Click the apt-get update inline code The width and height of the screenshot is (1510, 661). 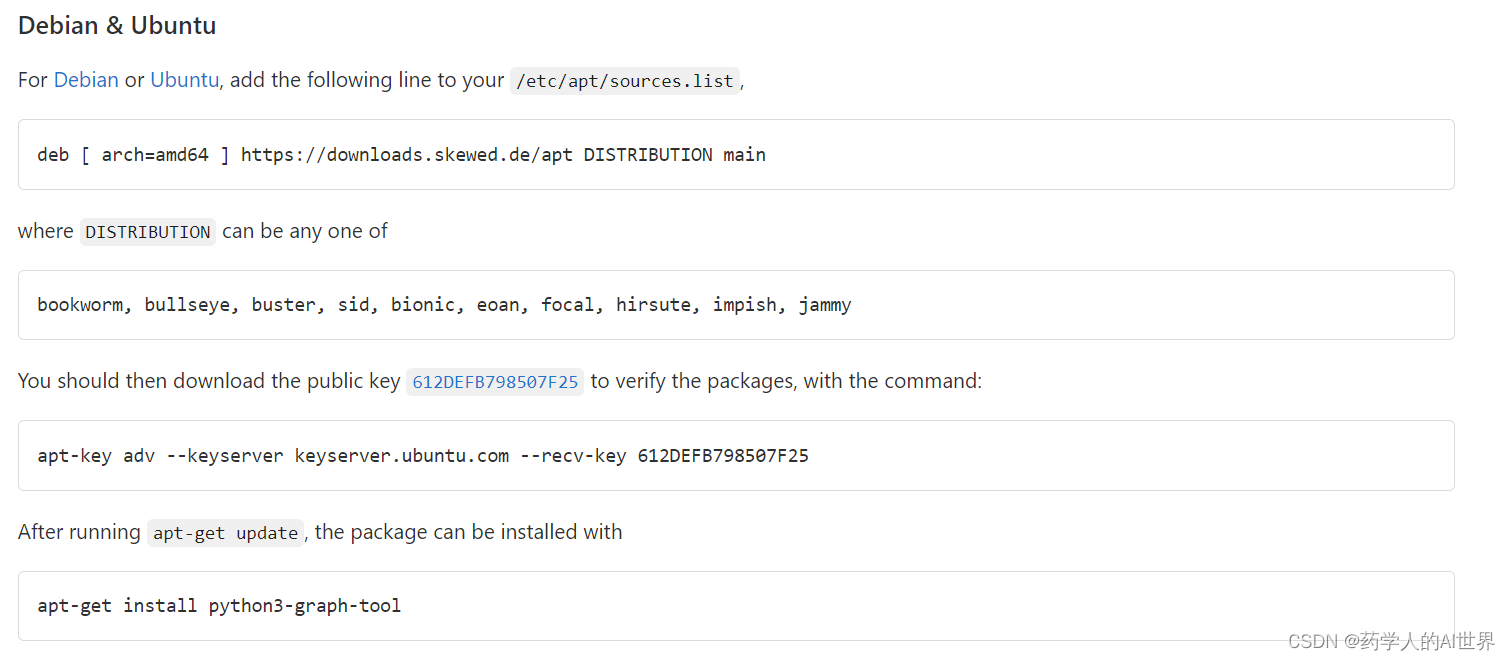pyautogui.click(x=225, y=533)
